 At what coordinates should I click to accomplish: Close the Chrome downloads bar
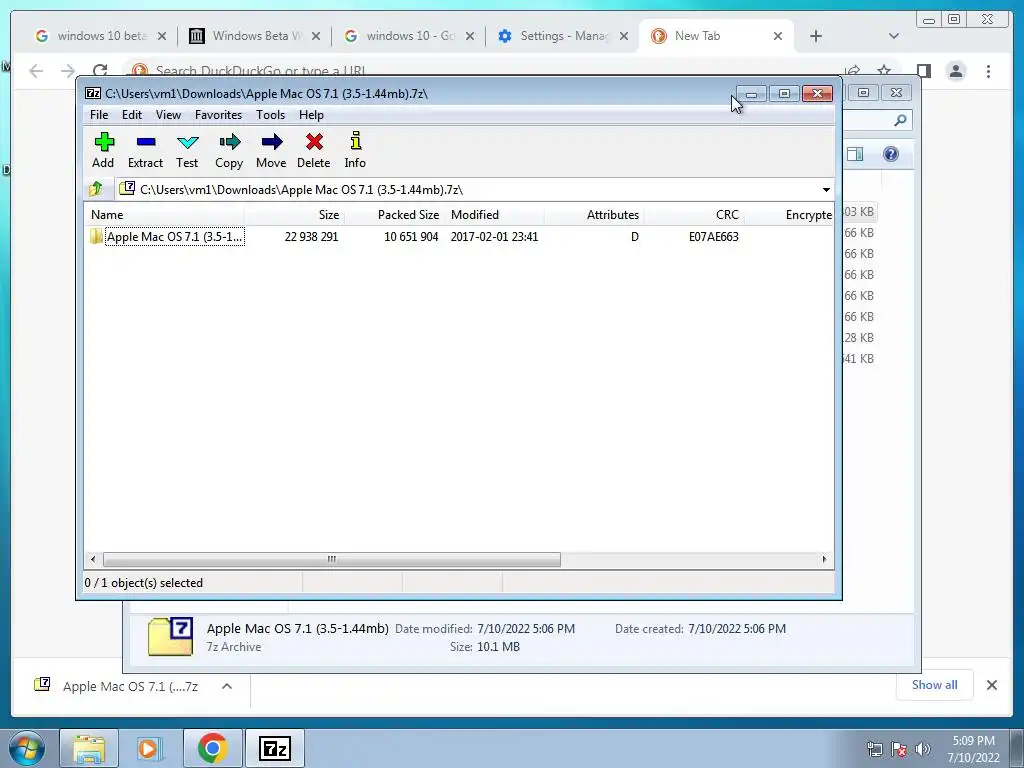tap(991, 685)
